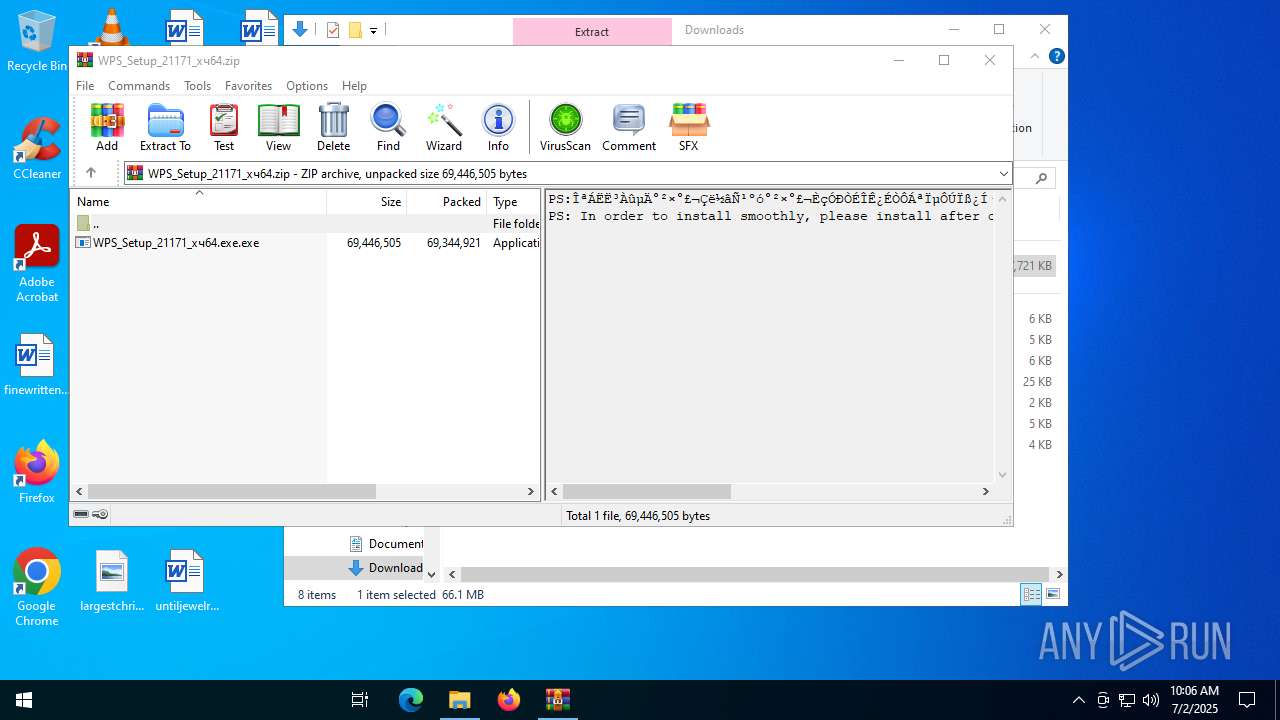Switch Explorer to details view icon
1280x720 pixels.
click(x=1031, y=594)
